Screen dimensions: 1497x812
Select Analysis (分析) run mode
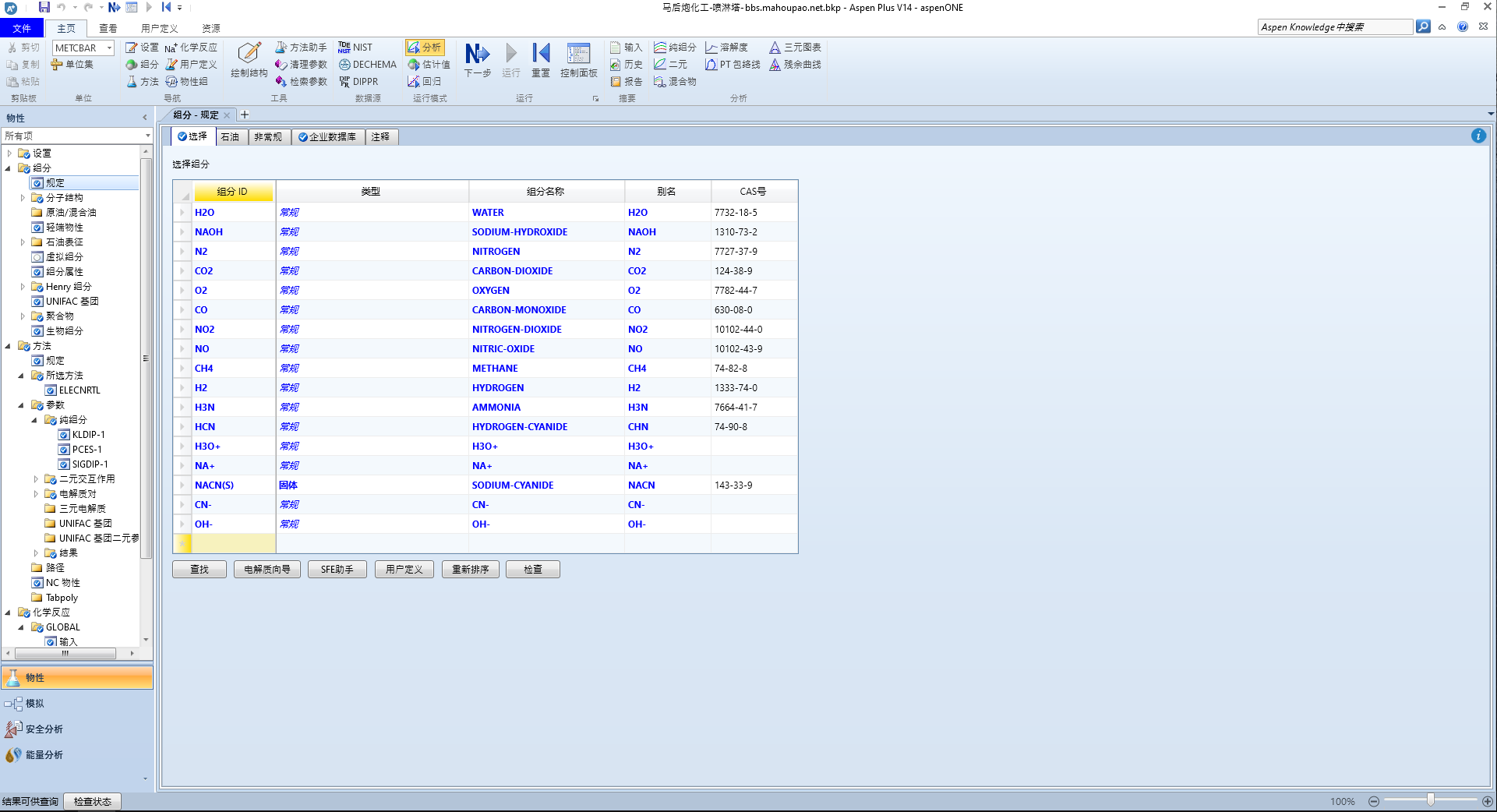coord(425,48)
